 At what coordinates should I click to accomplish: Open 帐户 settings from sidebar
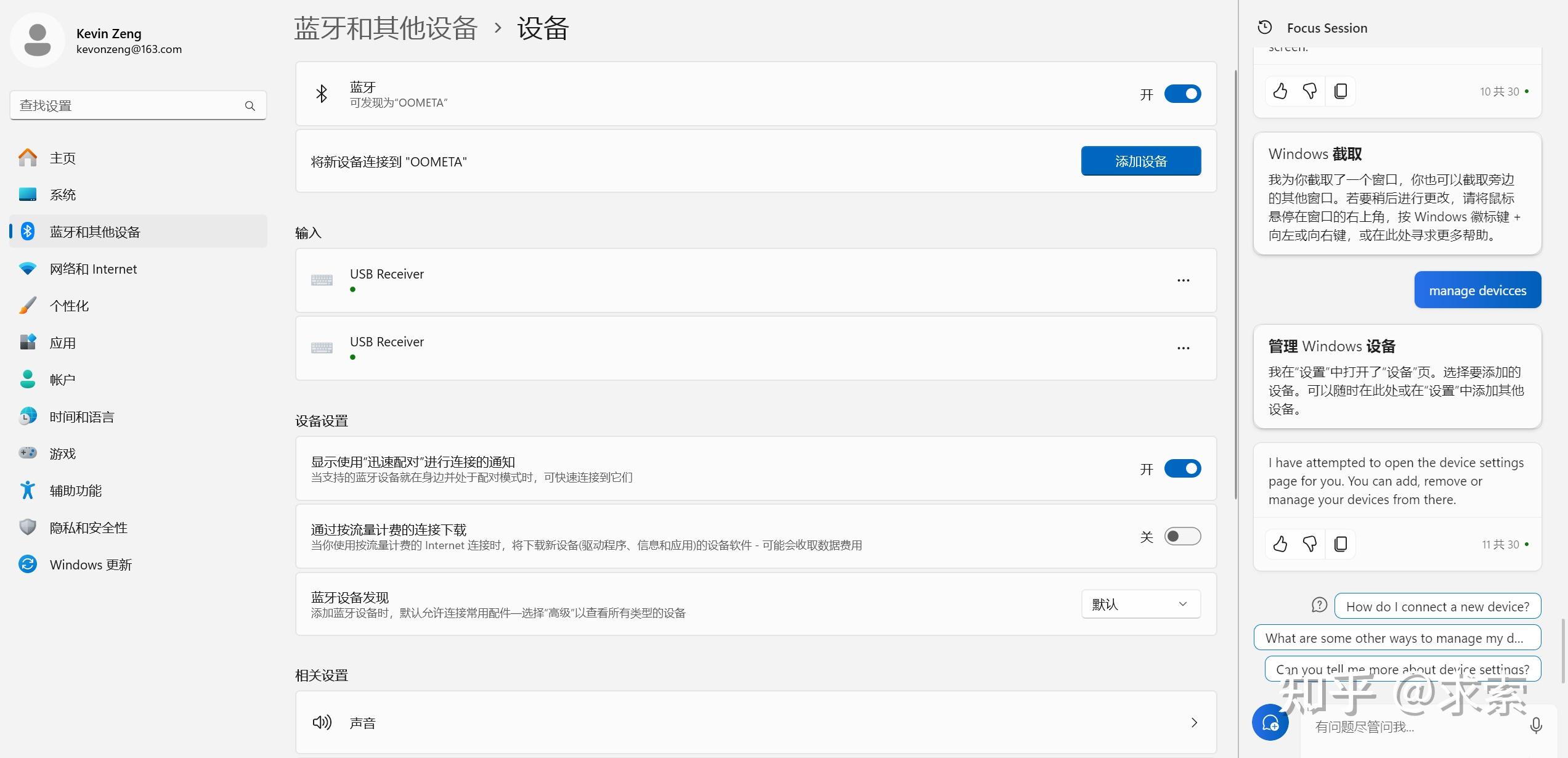click(62, 379)
